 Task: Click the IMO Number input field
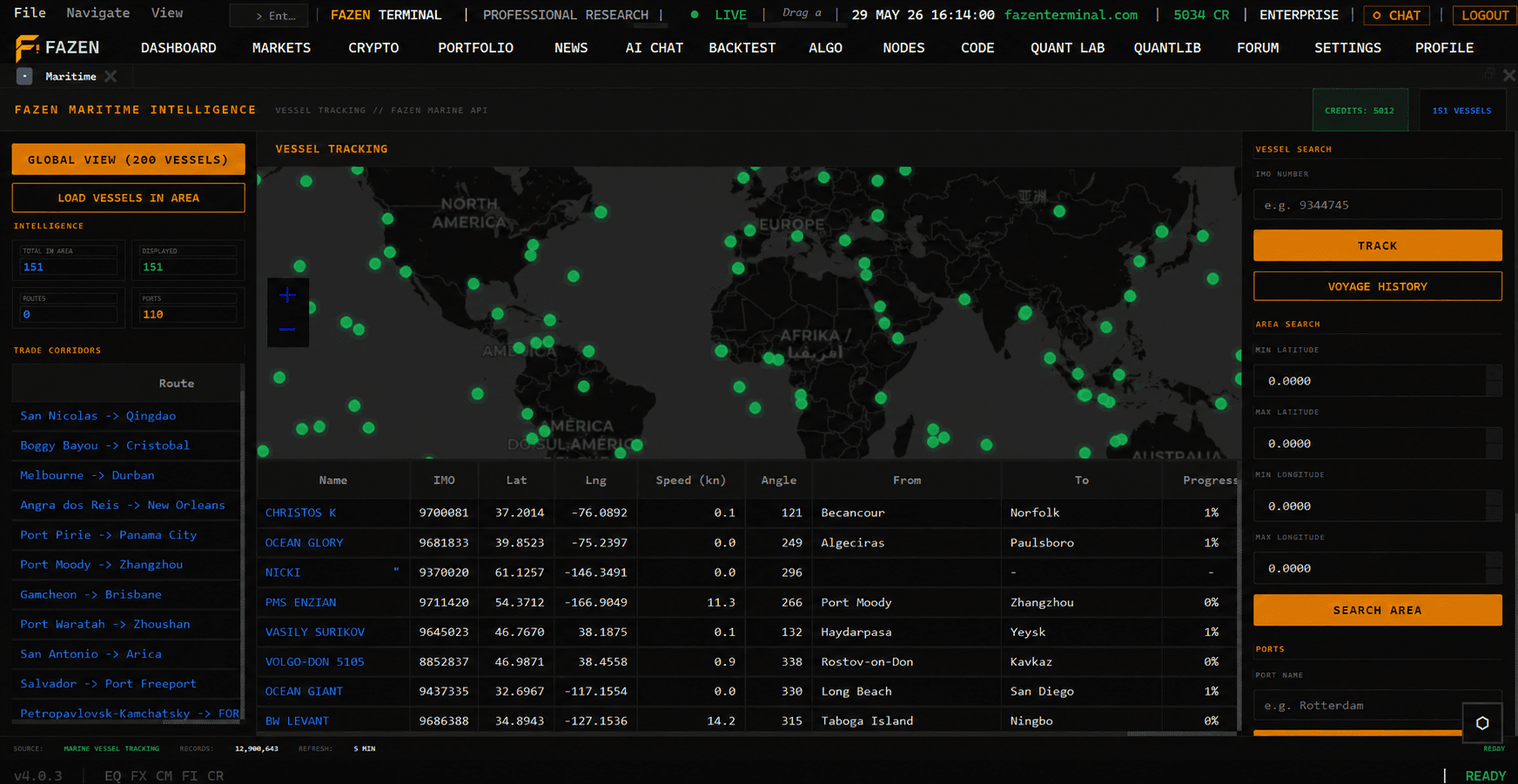click(x=1377, y=205)
